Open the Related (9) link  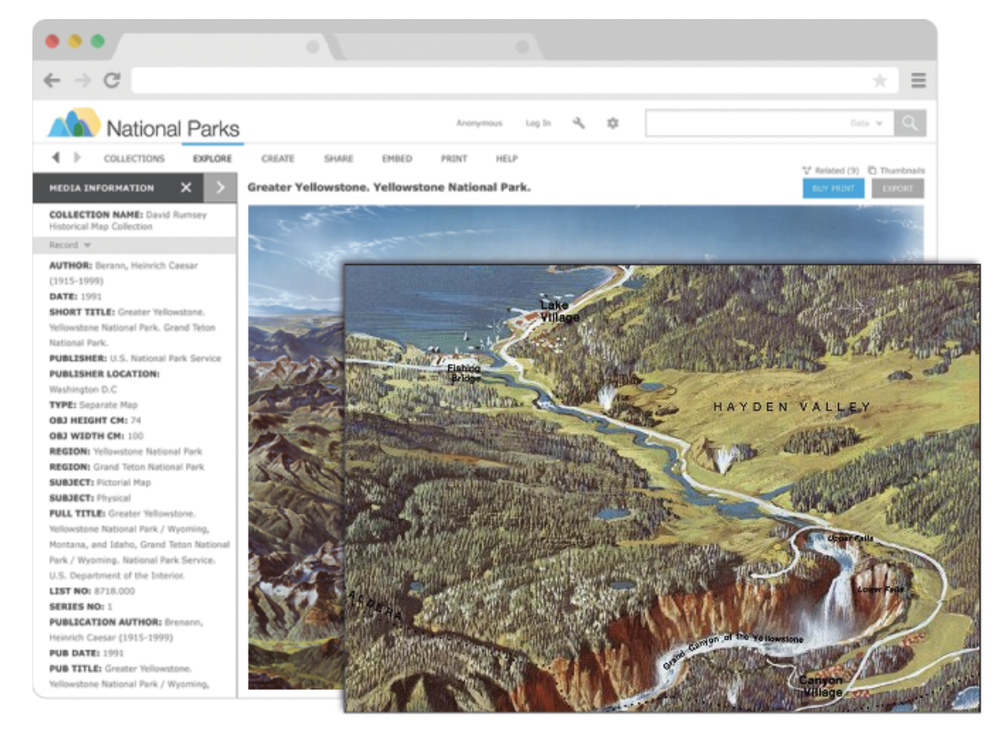830,170
